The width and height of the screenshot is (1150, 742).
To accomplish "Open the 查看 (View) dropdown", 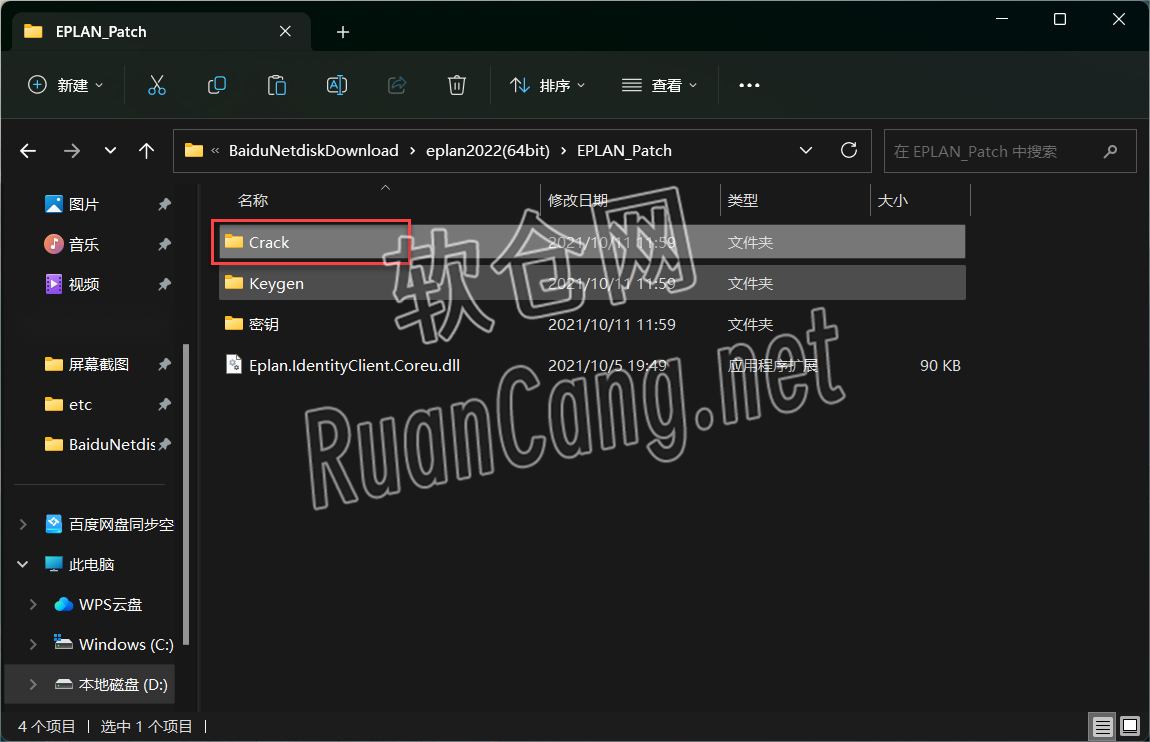I will tap(660, 85).
